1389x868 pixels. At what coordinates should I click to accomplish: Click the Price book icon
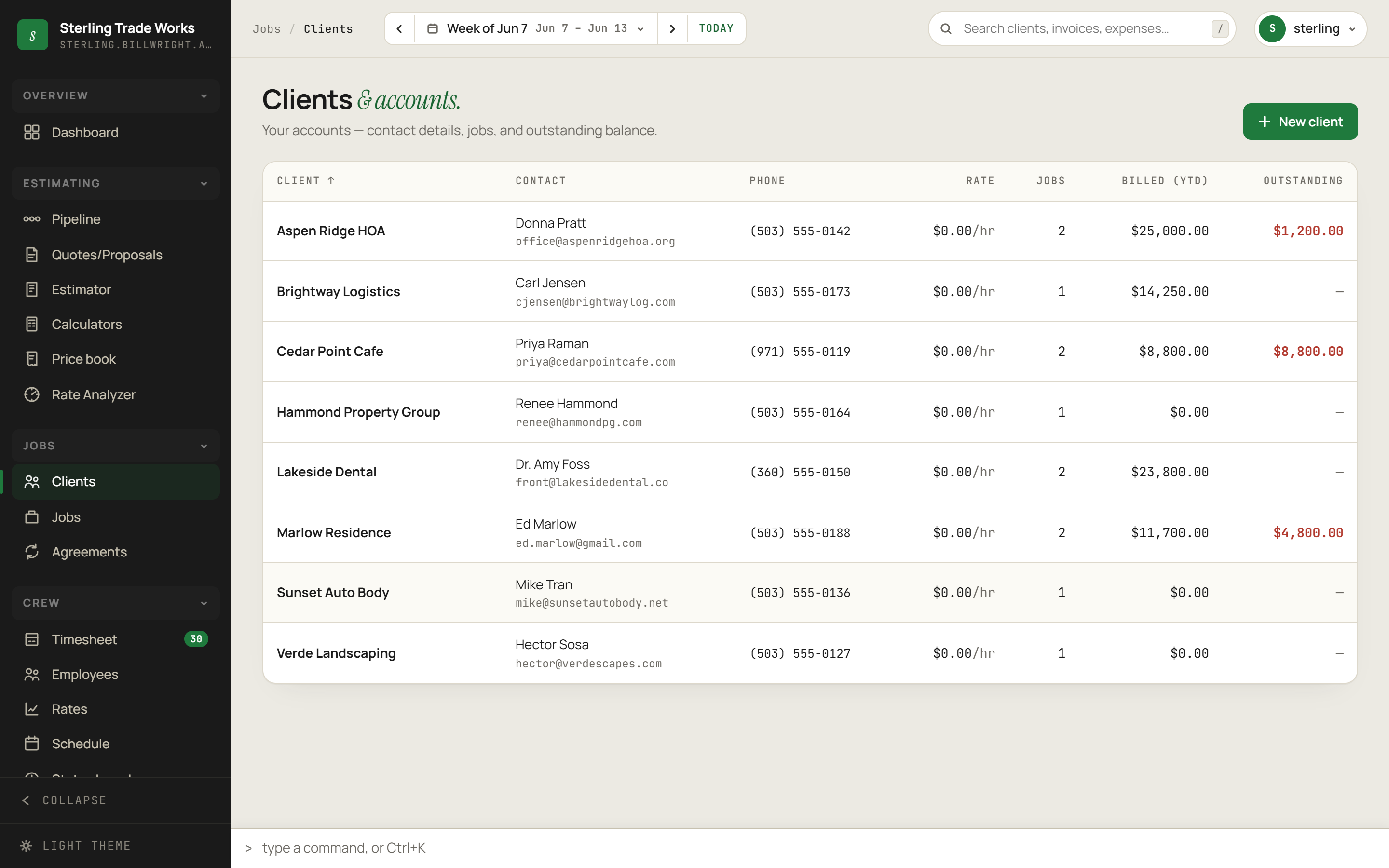click(x=31, y=359)
